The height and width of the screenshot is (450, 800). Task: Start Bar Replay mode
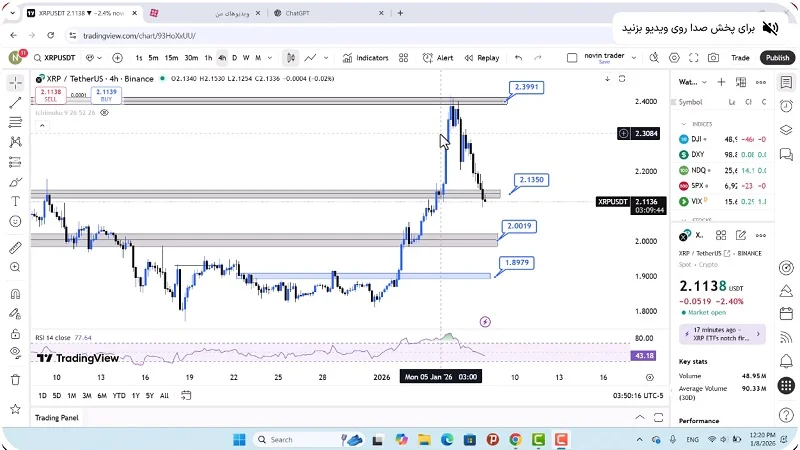click(482, 58)
